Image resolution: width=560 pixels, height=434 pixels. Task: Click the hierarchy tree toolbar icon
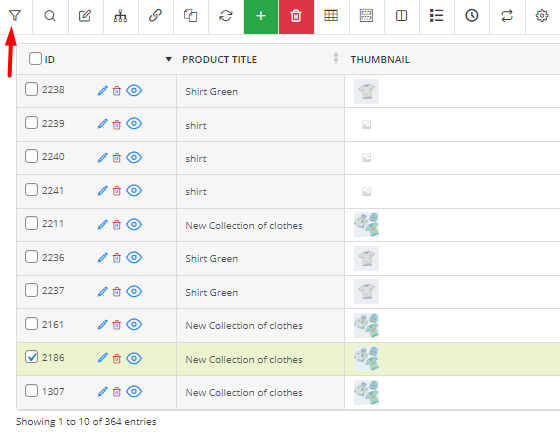coord(120,16)
